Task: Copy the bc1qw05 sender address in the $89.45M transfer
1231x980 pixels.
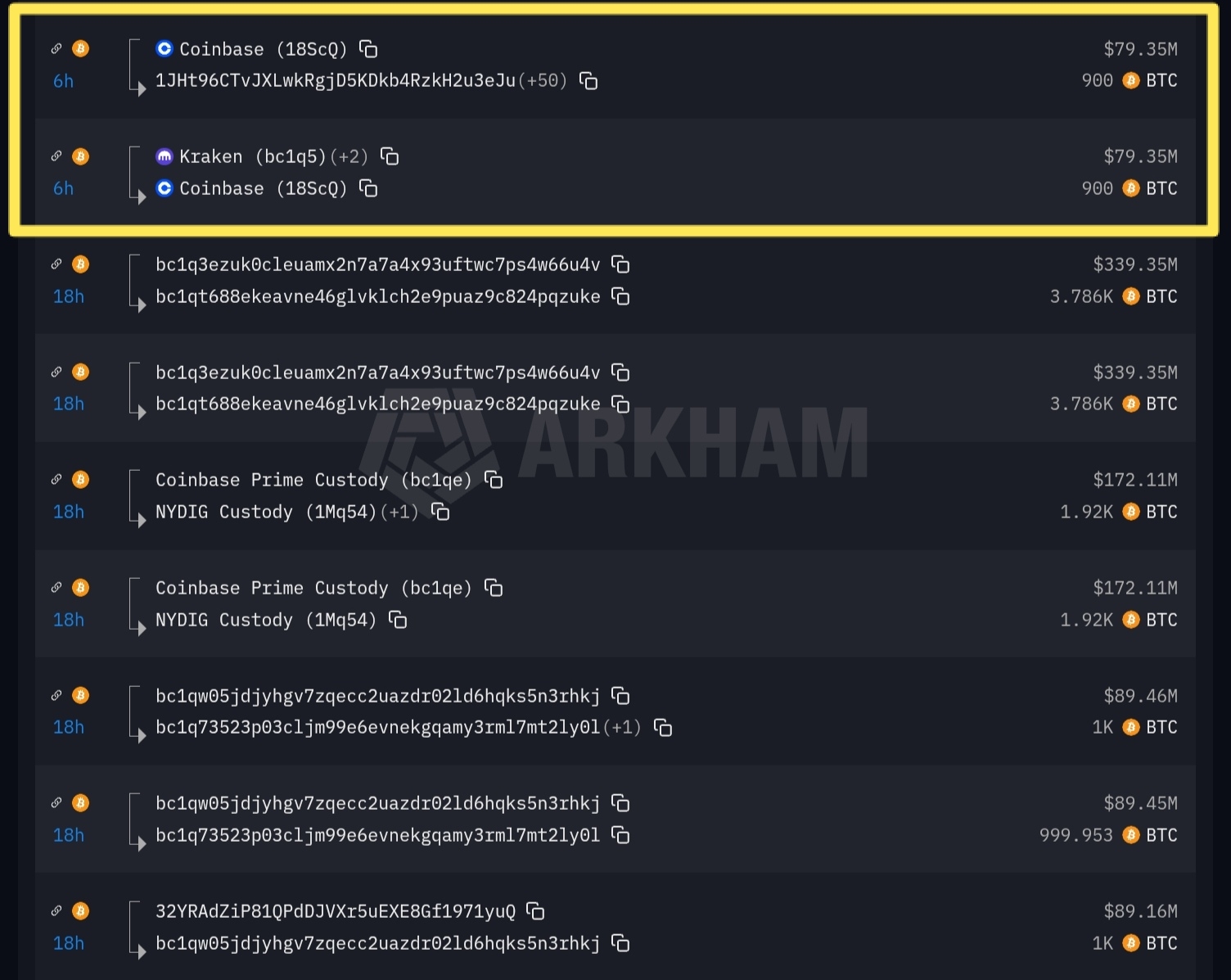Action: pyautogui.click(x=621, y=803)
